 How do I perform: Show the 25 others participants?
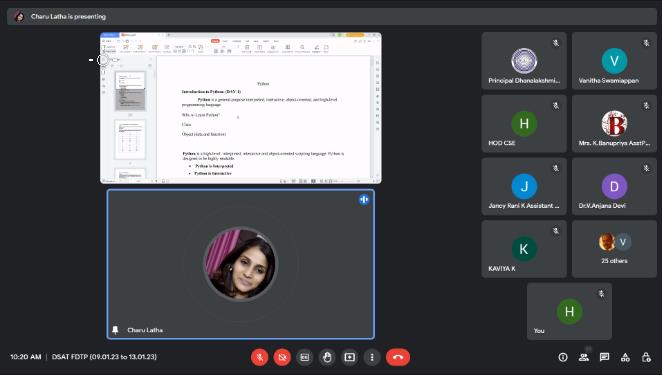(614, 249)
